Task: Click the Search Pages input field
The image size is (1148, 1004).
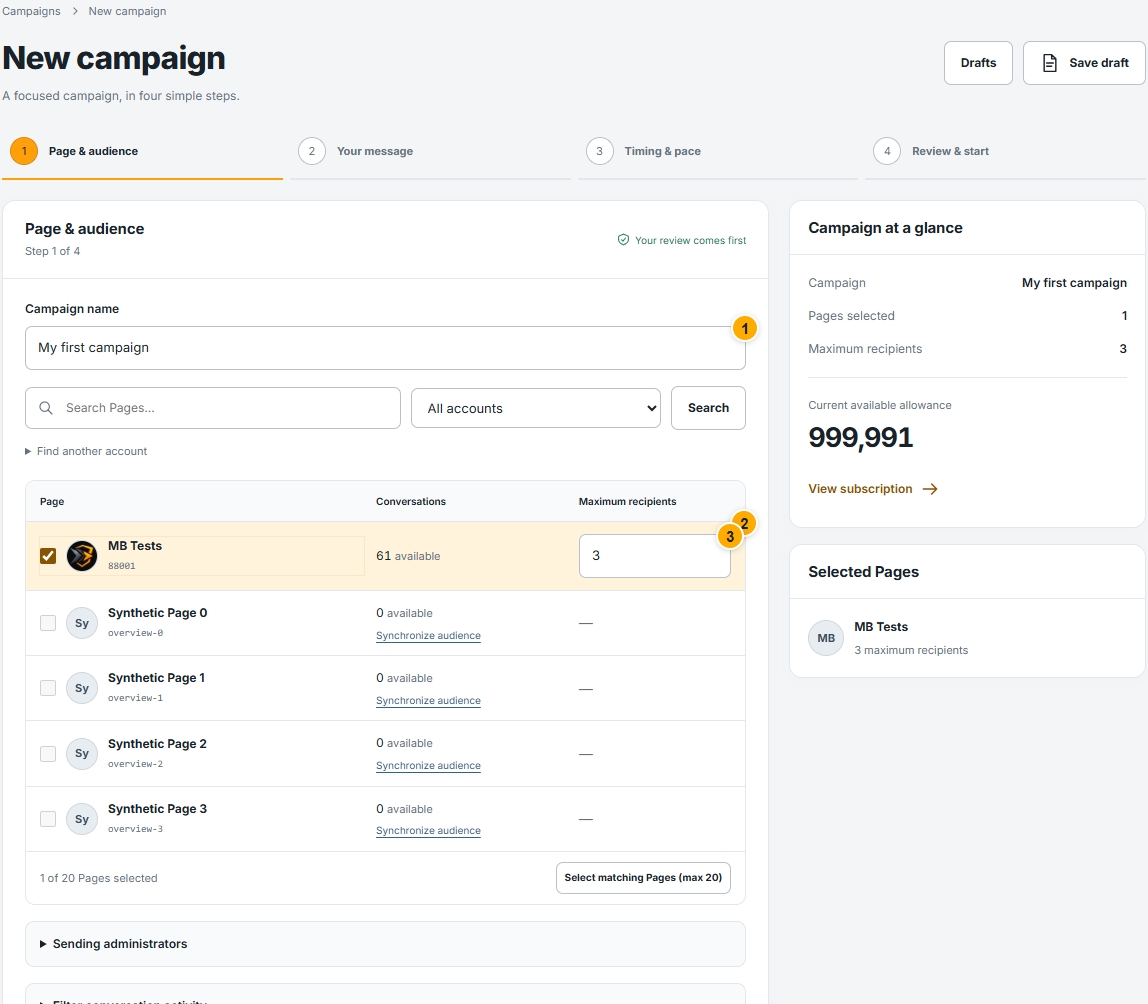Action: (213, 408)
